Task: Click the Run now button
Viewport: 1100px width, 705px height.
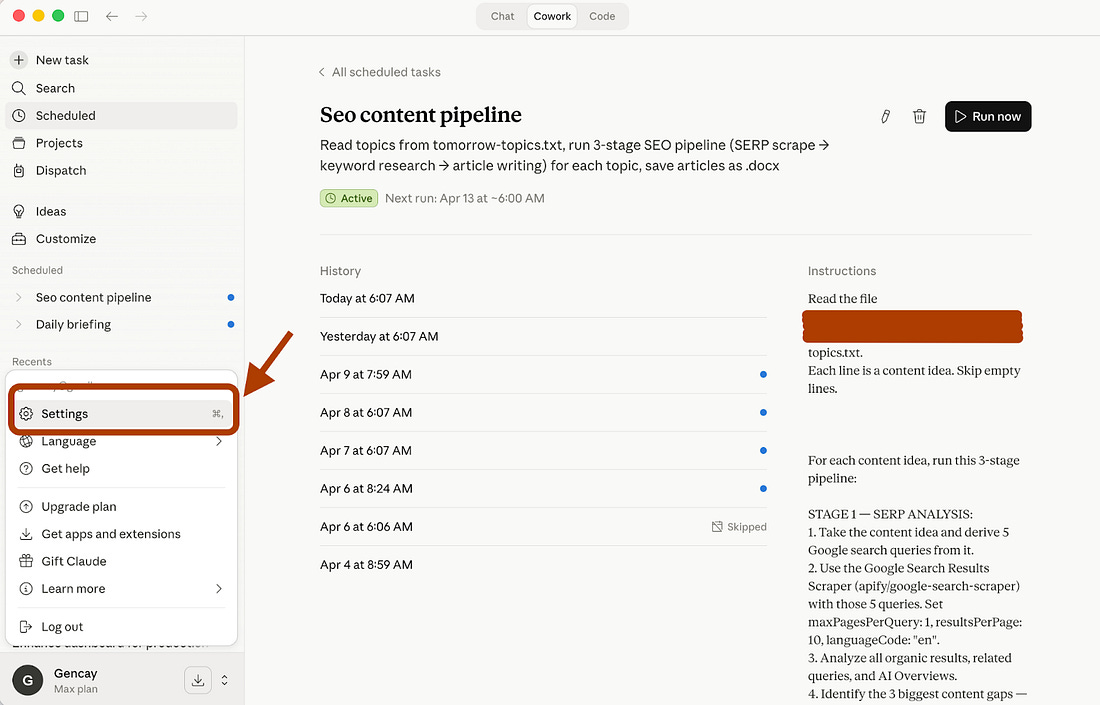Action: (988, 116)
